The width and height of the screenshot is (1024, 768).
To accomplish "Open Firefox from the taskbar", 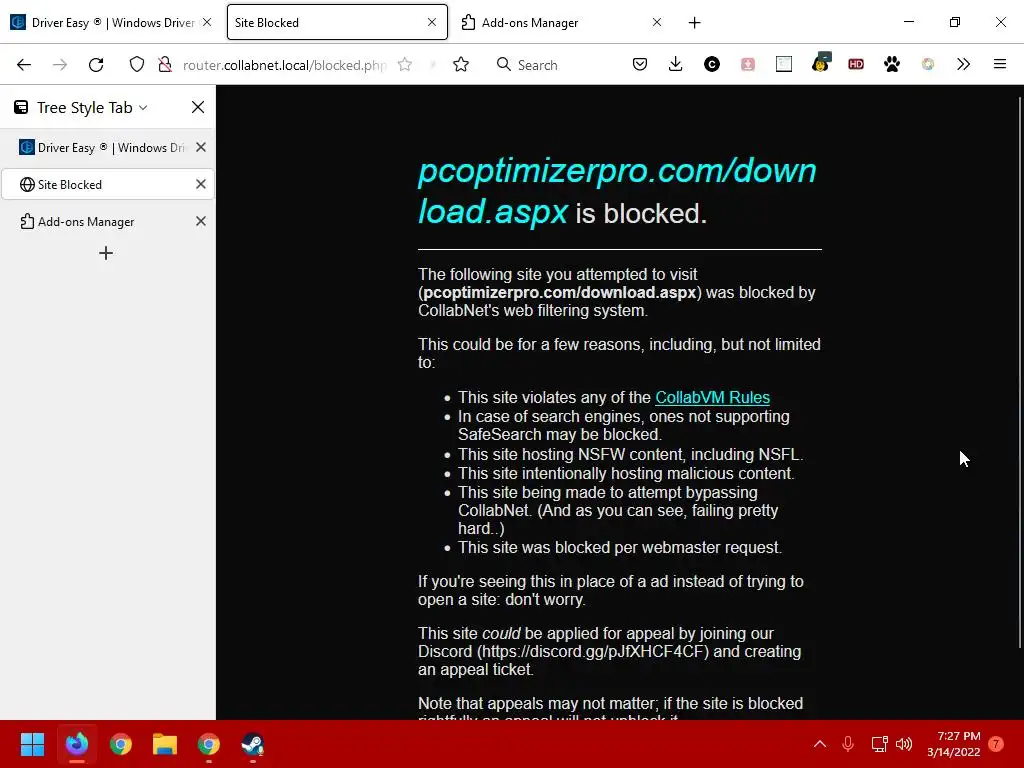I will (x=77, y=744).
